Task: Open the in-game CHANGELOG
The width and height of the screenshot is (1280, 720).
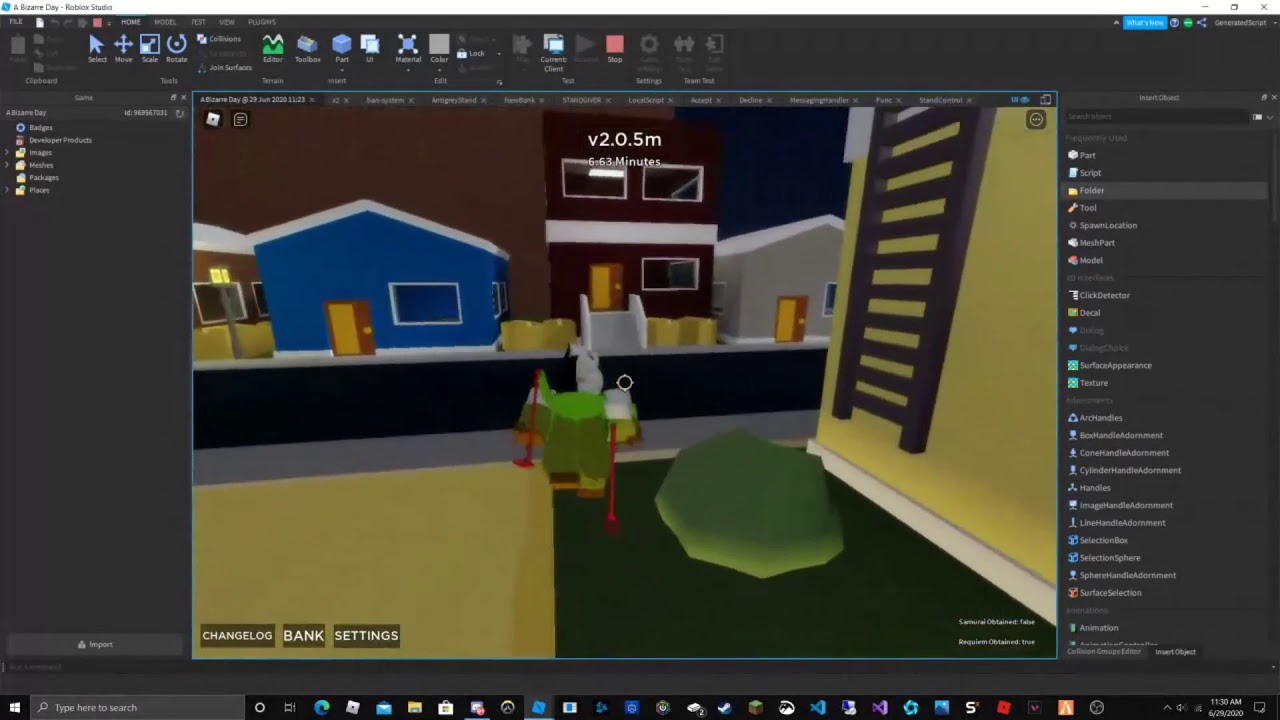Action: coord(237,635)
